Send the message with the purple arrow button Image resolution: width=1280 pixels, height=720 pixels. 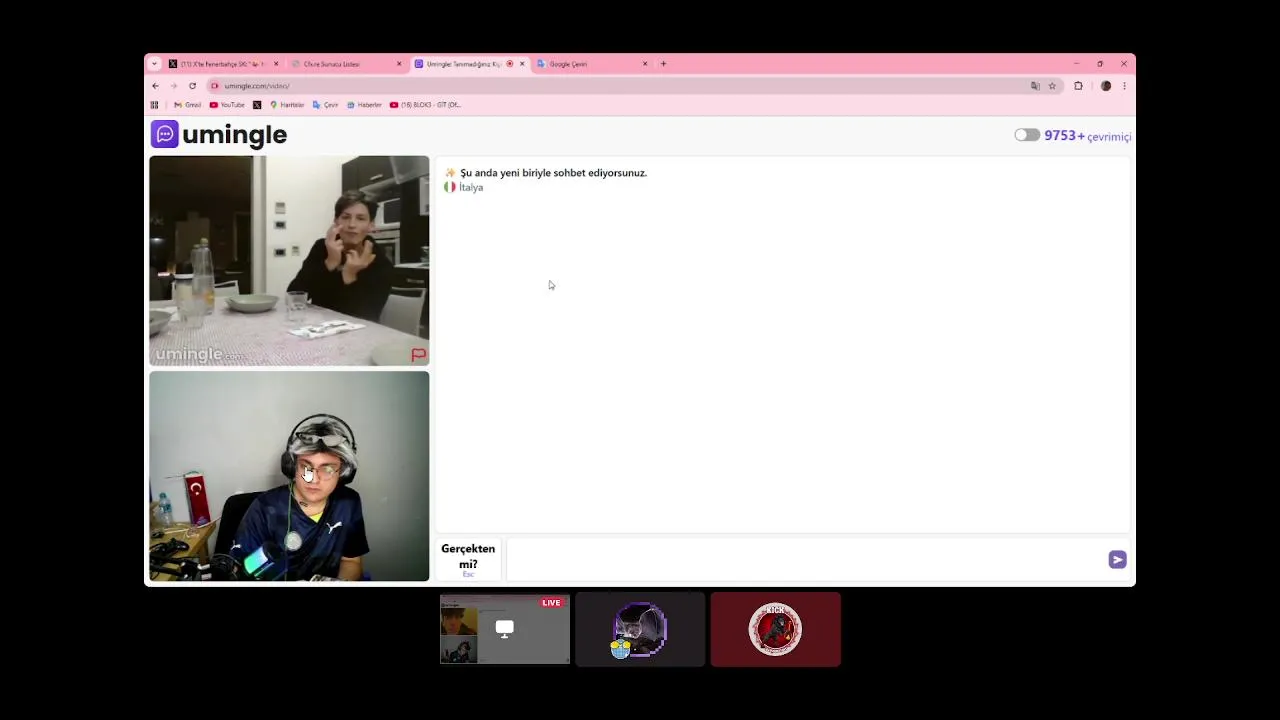click(x=1117, y=560)
